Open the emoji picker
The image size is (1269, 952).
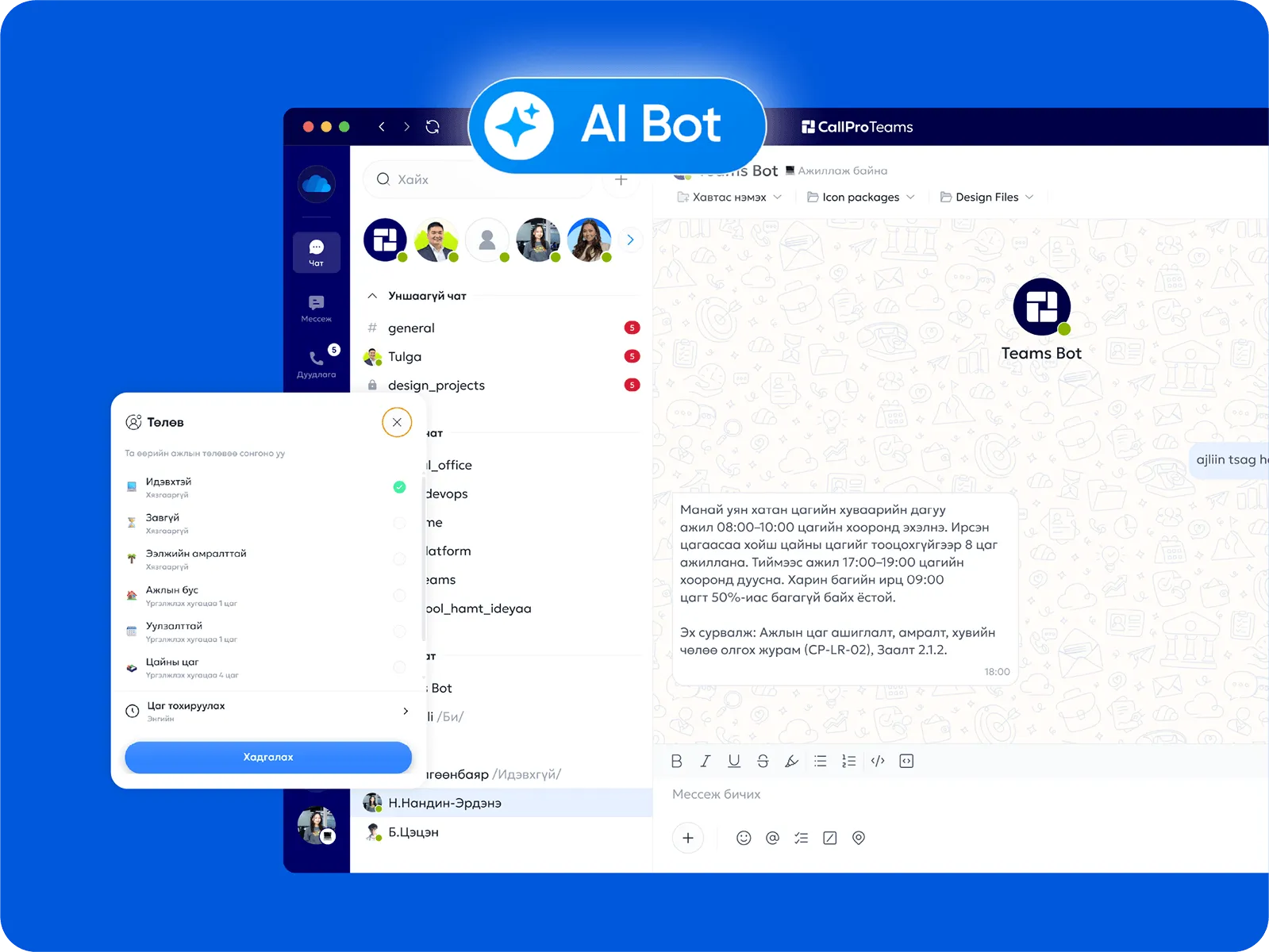click(744, 838)
